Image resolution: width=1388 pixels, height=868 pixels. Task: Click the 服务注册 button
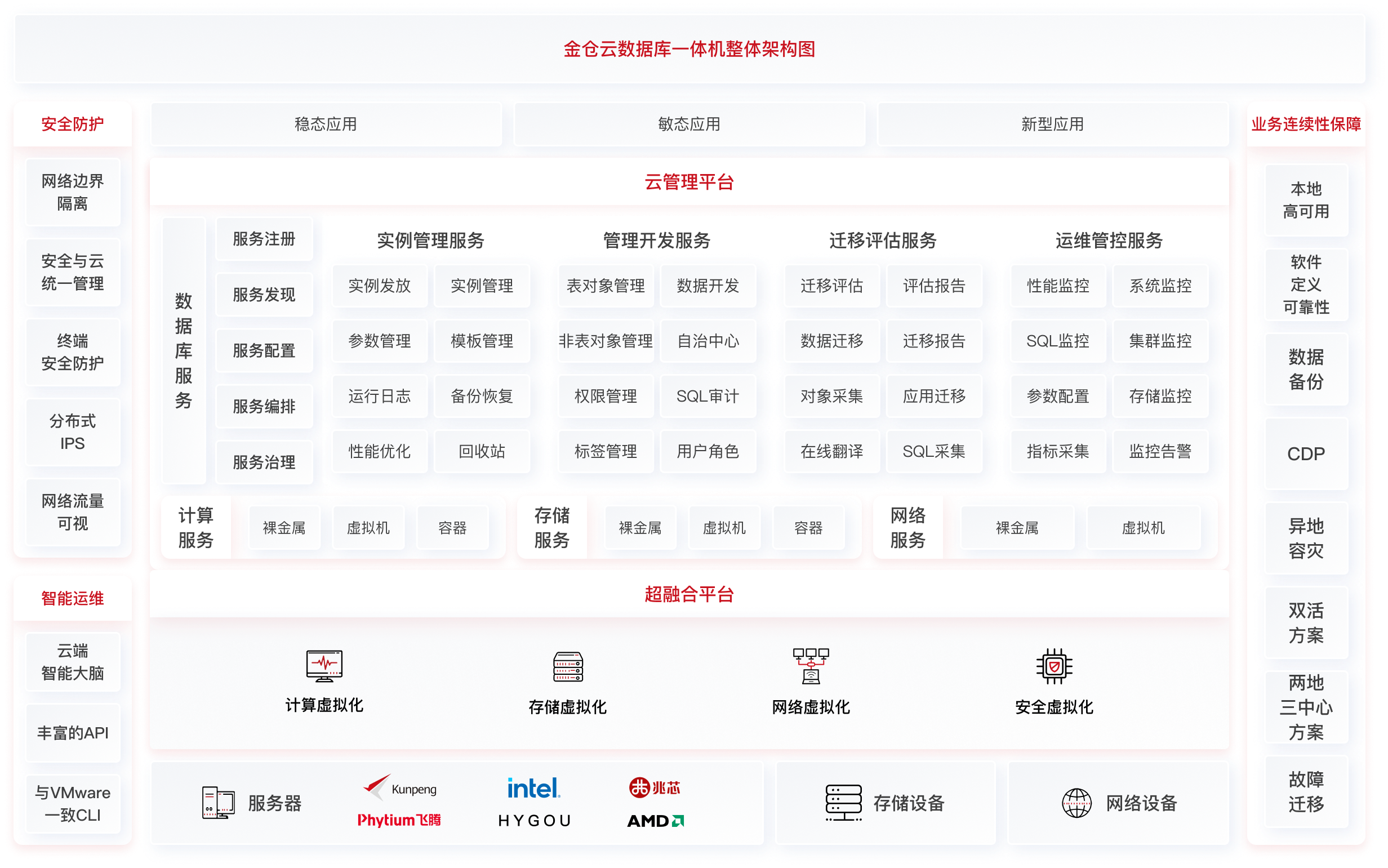coord(264,239)
